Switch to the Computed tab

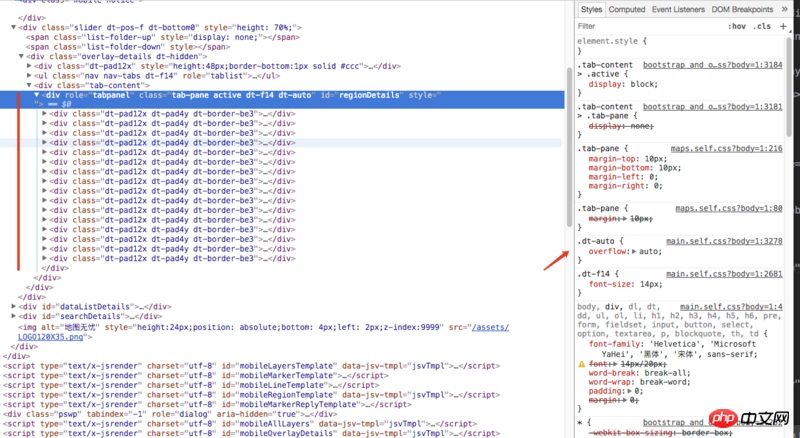627,9
